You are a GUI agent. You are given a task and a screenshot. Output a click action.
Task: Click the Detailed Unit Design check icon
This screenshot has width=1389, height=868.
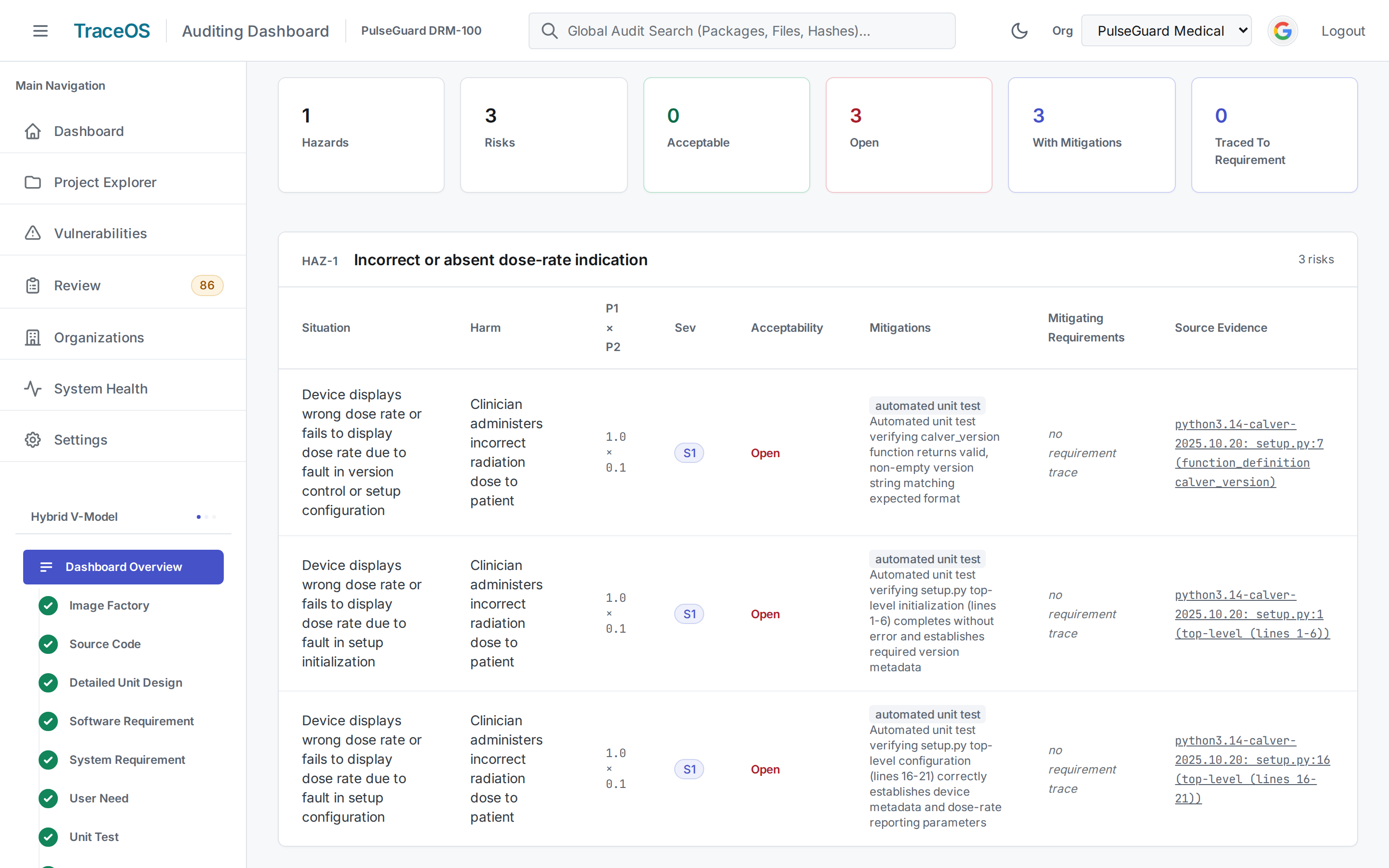(x=48, y=682)
